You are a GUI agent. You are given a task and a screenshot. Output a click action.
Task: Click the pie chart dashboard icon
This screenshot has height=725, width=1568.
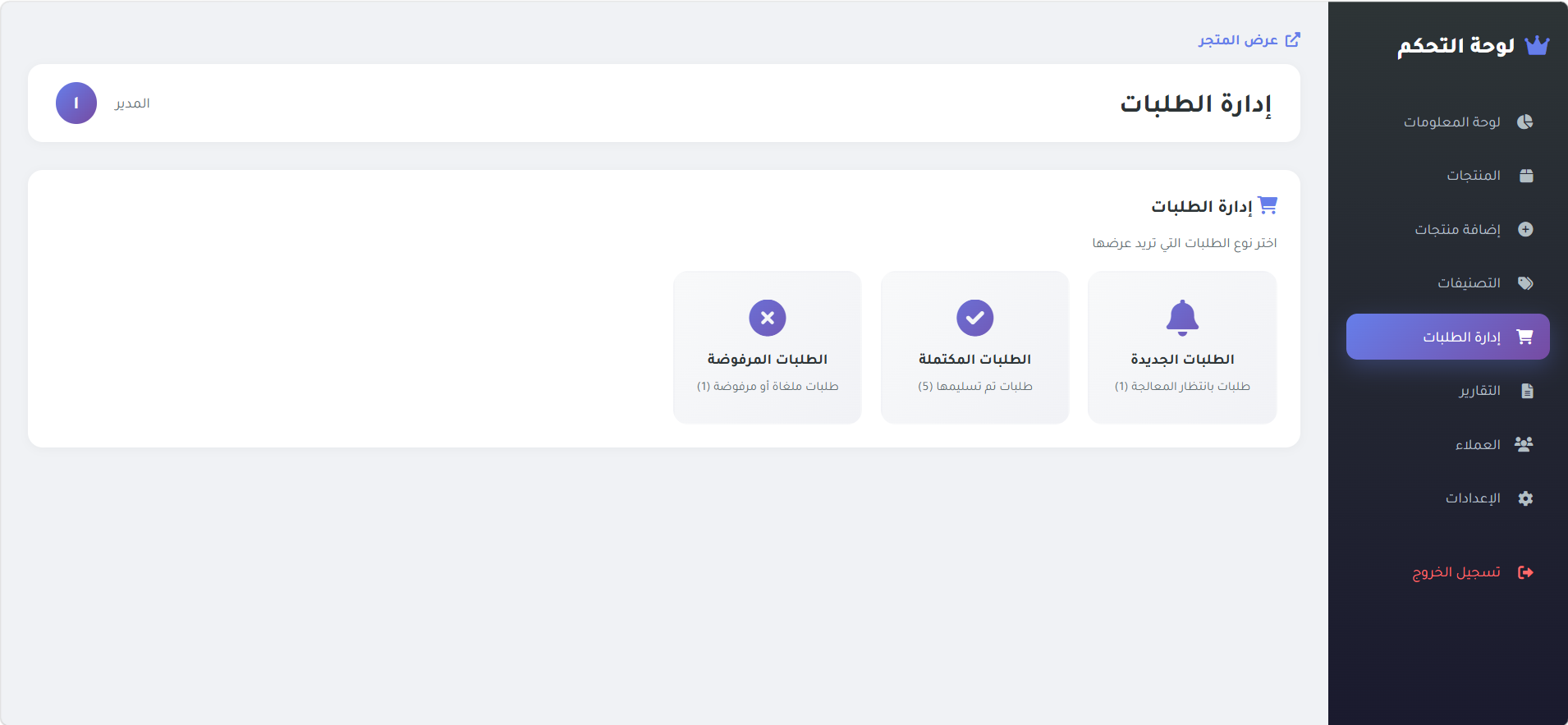coord(1525,122)
